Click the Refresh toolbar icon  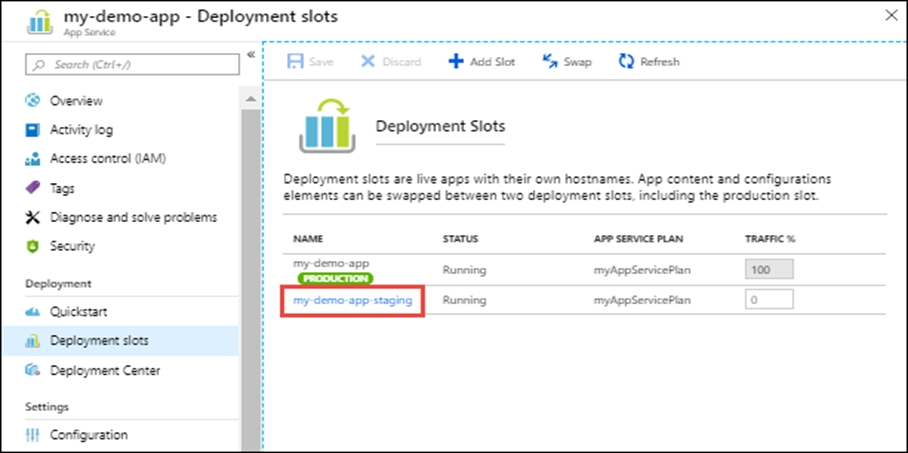coord(626,62)
